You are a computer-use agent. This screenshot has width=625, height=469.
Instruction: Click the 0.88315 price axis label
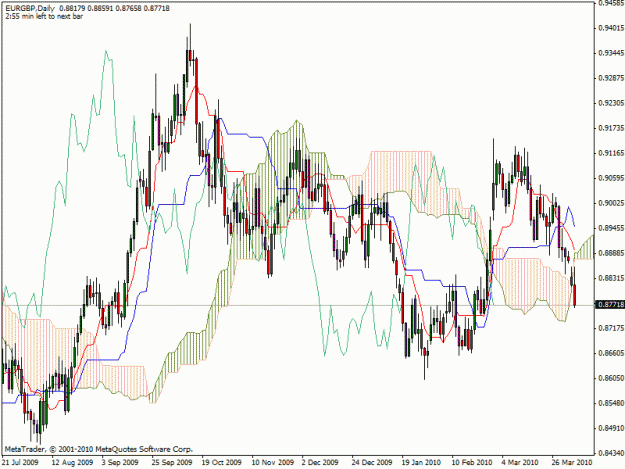[611, 278]
